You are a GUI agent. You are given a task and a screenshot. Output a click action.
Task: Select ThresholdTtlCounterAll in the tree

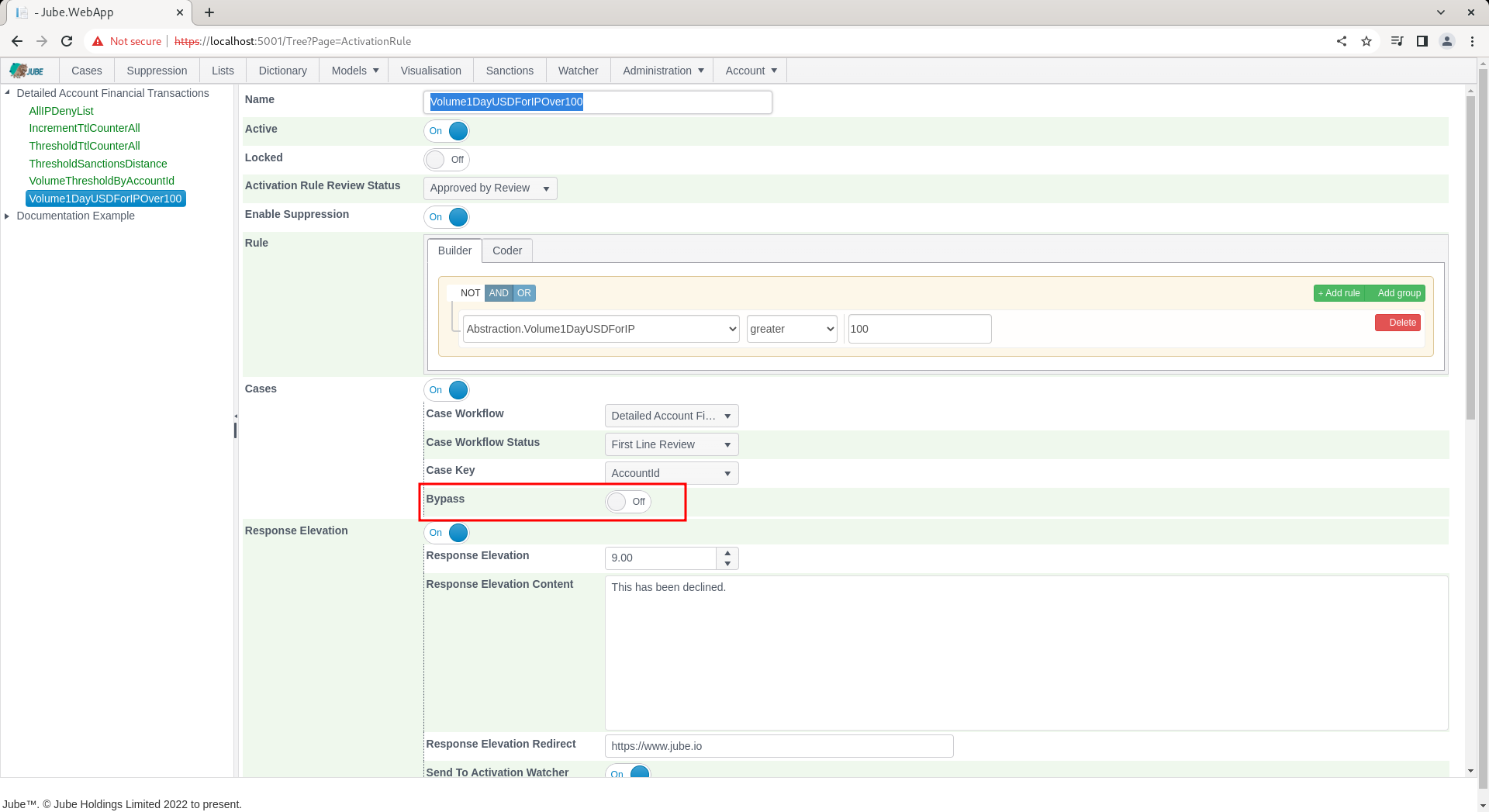(x=85, y=146)
